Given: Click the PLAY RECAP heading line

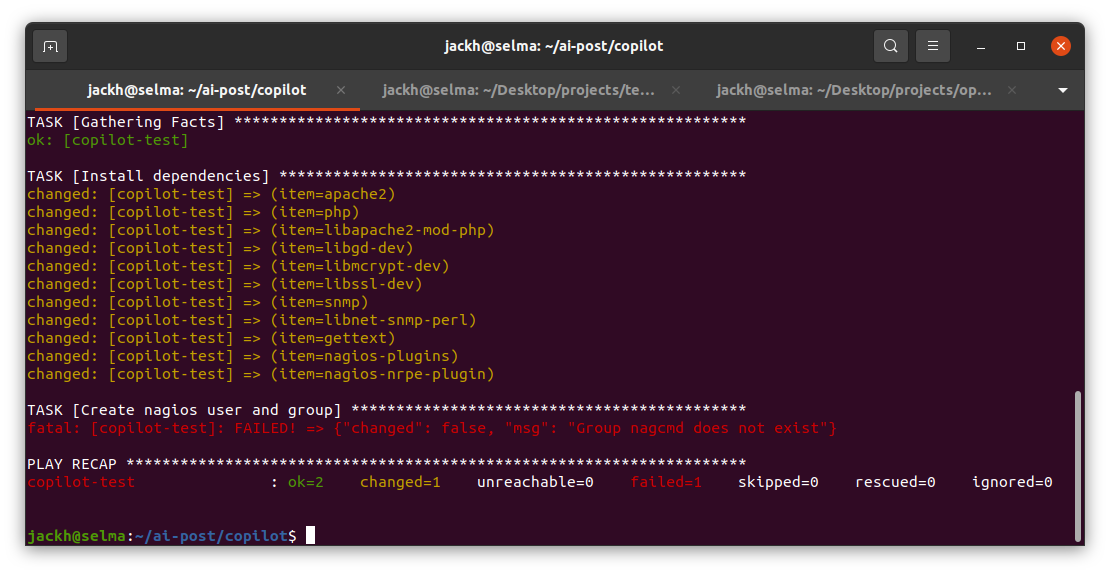Looking at the screenshot, I should pos(387,464).
